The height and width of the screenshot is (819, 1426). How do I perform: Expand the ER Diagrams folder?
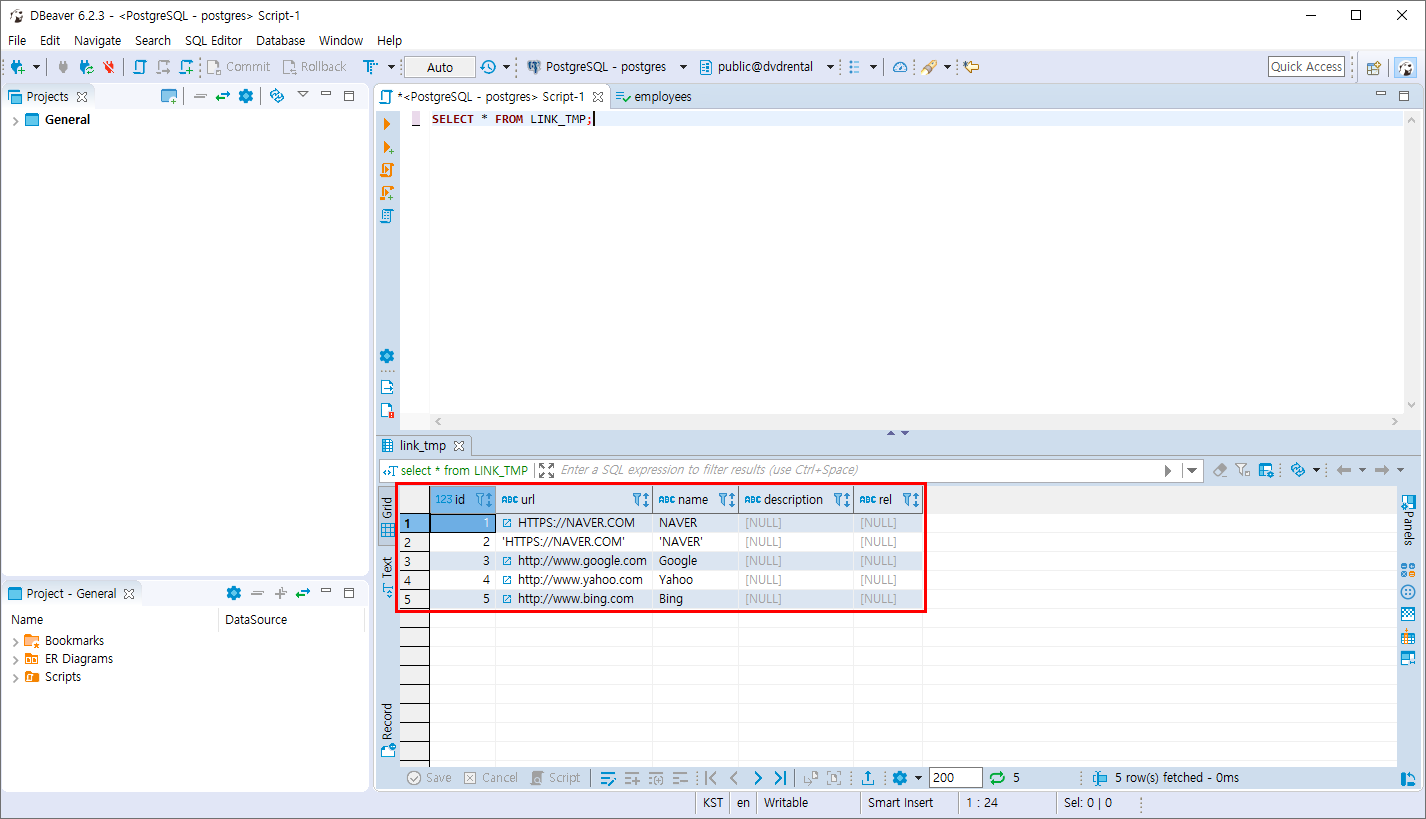tap(15, 659)
